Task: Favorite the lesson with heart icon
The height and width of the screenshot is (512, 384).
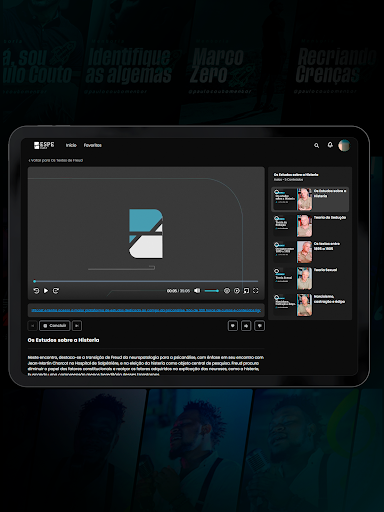Action: click(233, 326)
